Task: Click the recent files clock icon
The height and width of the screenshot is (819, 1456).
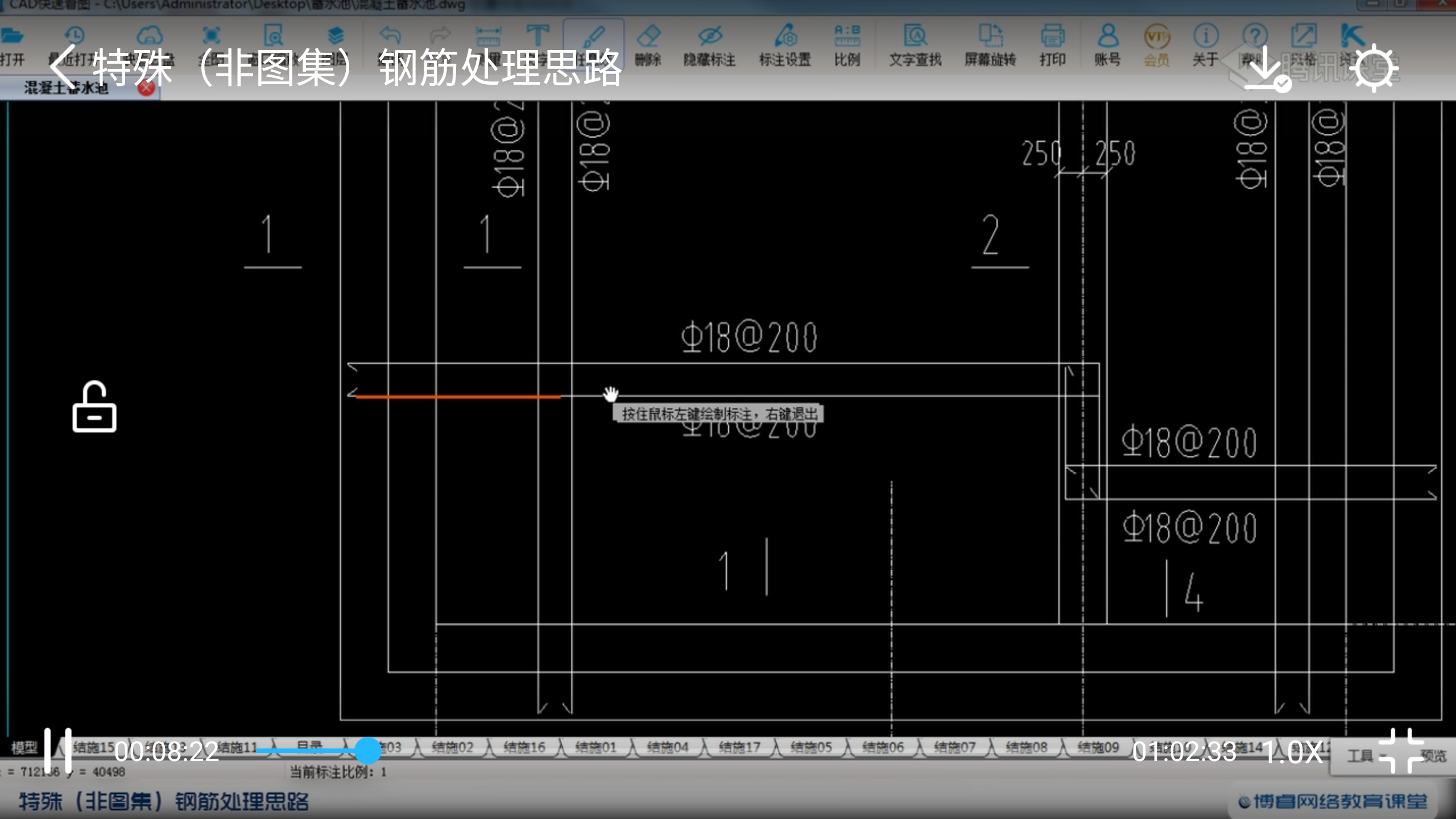Action: pyautogui.click(x=74, y=36)
